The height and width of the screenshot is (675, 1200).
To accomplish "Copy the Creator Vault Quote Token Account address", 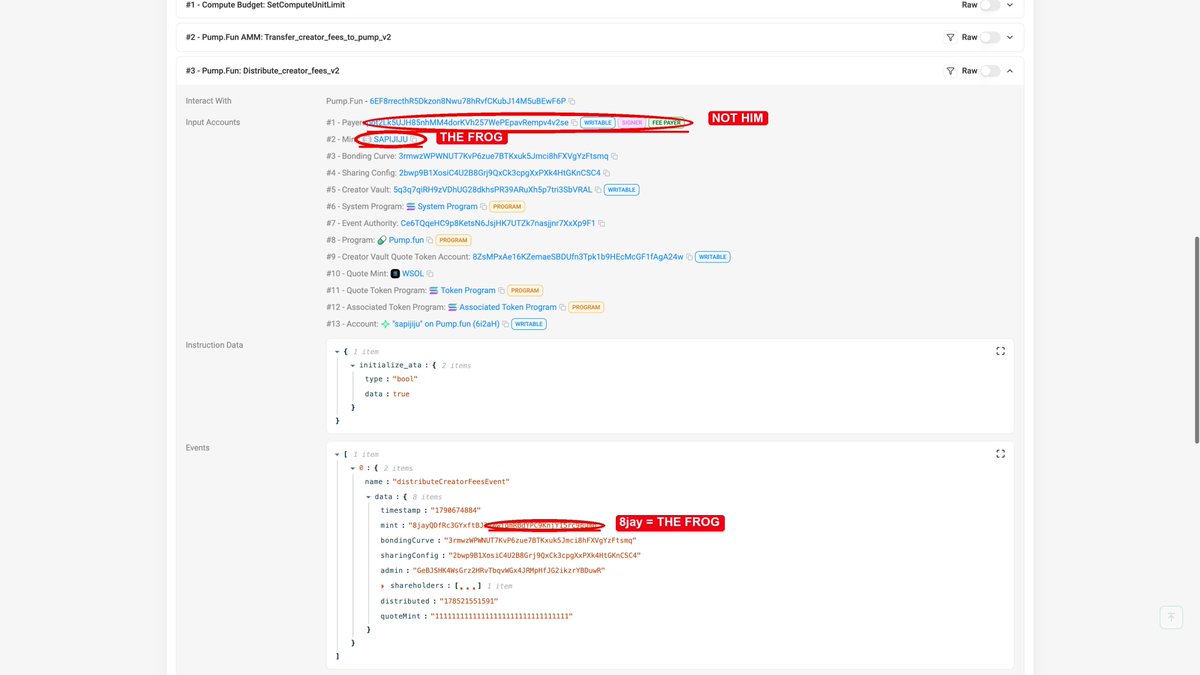I will (x=690, y=257).
